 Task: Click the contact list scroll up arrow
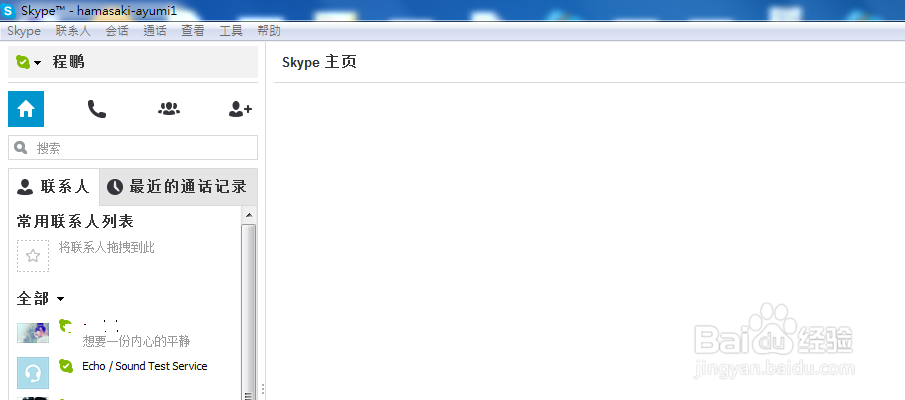pos(249,215)
